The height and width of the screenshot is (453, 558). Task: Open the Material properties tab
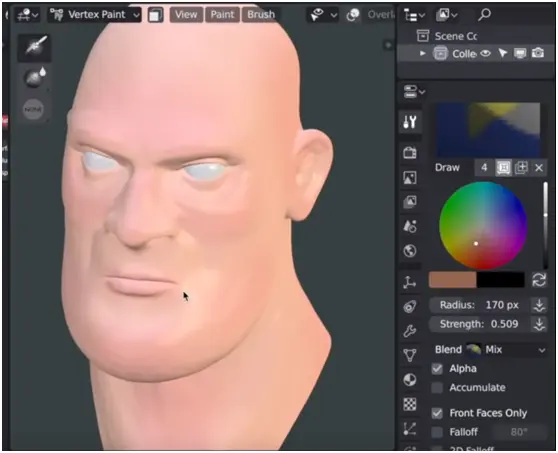410,380
